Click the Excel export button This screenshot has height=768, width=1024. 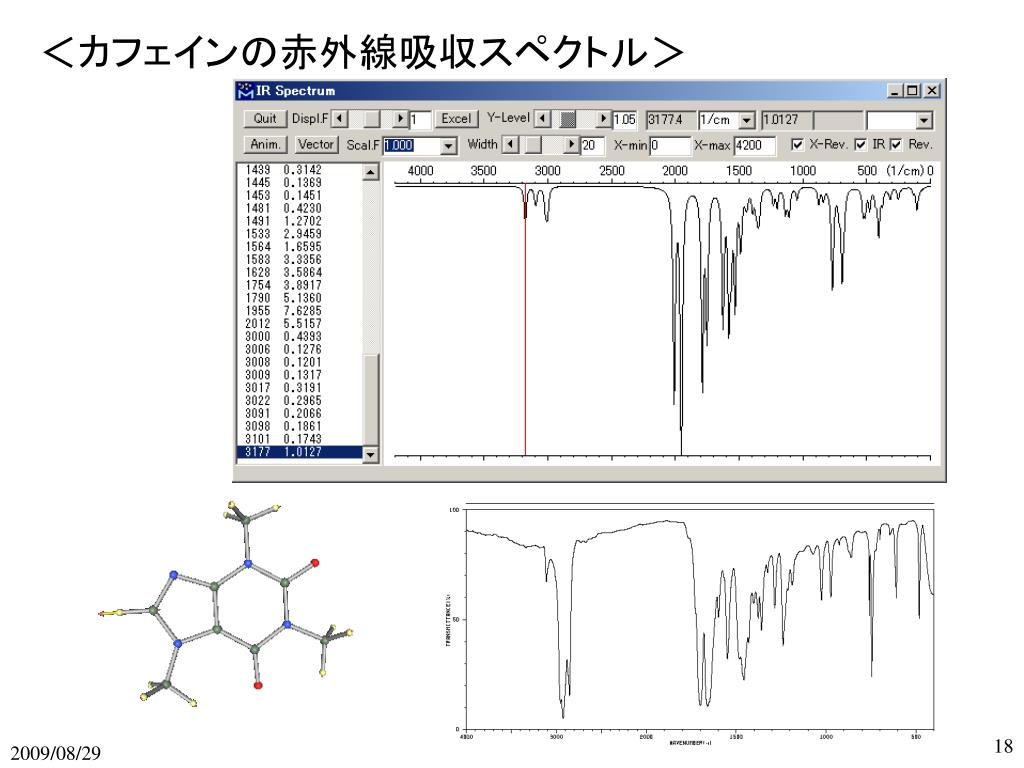point(456,119)
